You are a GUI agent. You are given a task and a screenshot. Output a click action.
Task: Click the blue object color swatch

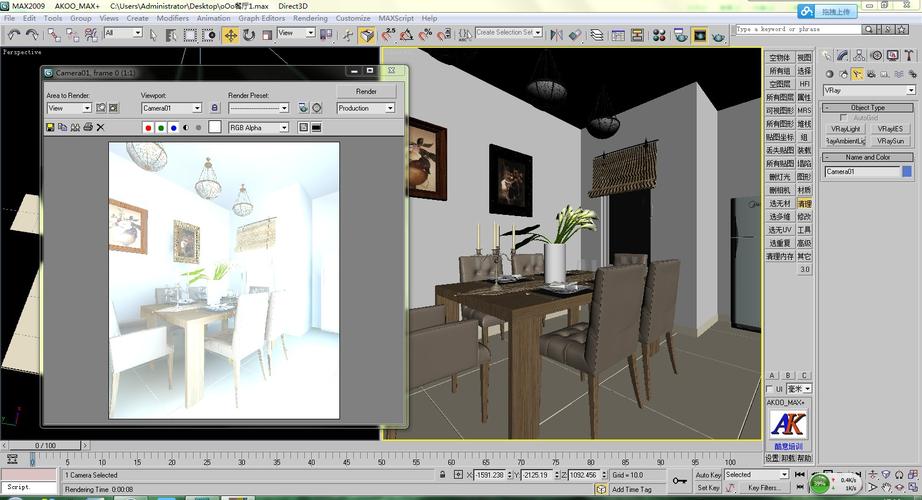click(x=908, y=172)
